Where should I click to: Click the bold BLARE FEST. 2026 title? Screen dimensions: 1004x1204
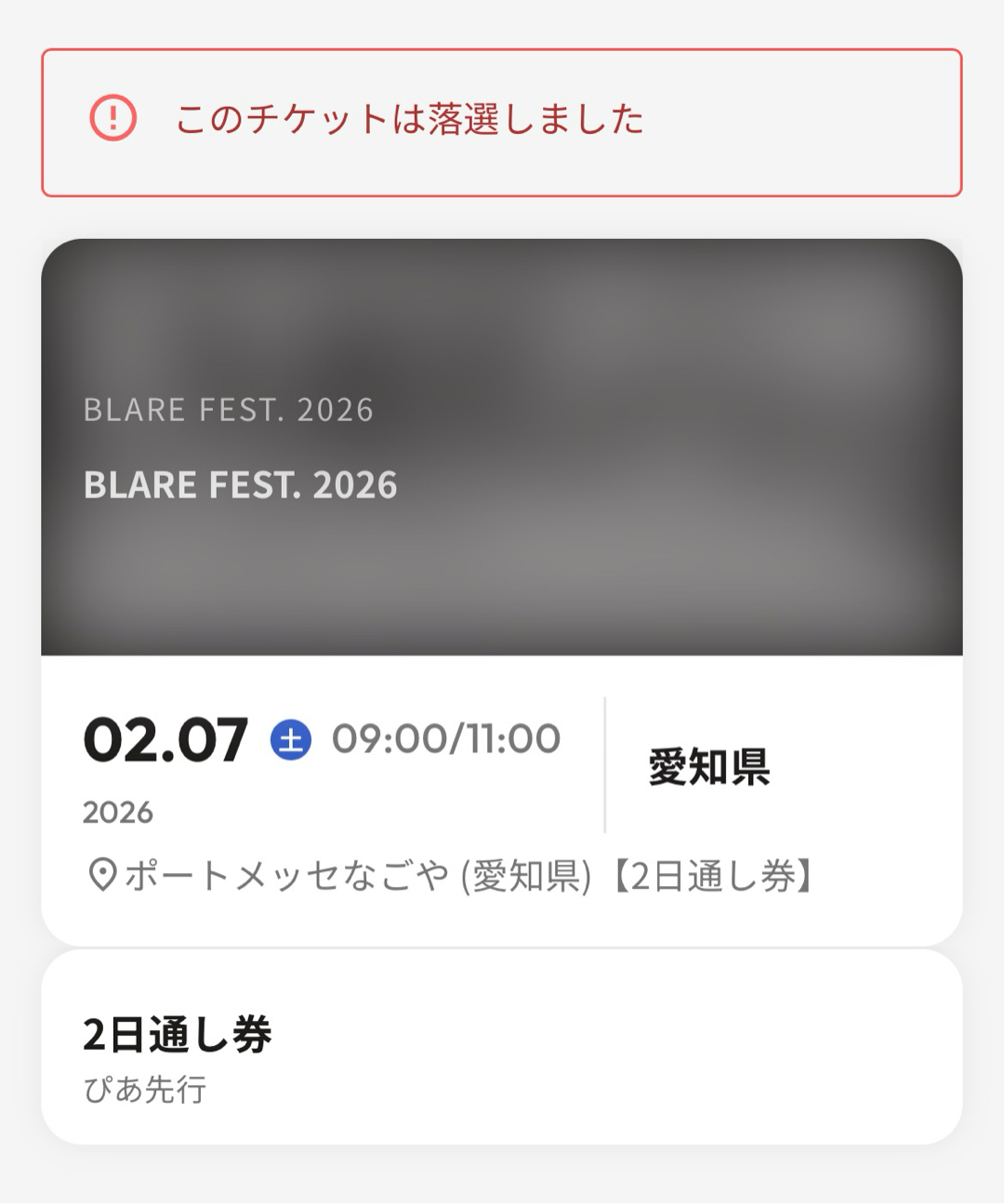[x=241, y=485]
